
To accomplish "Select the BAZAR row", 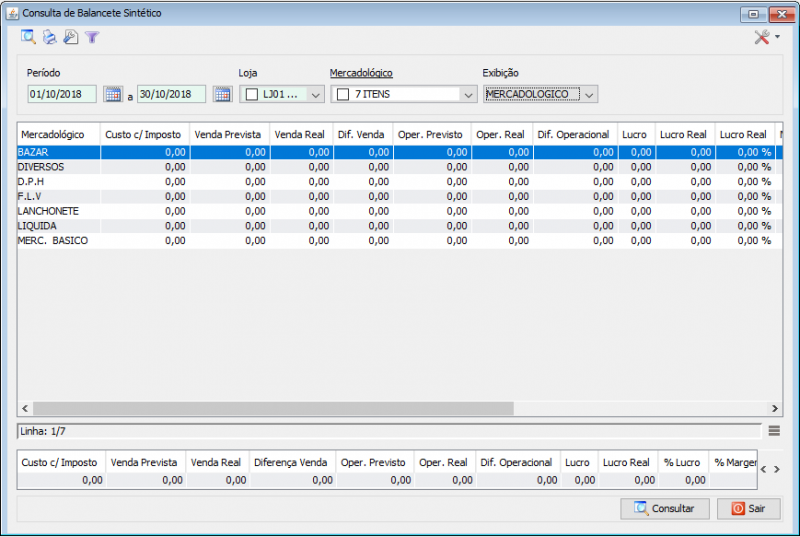I will 399,152.
